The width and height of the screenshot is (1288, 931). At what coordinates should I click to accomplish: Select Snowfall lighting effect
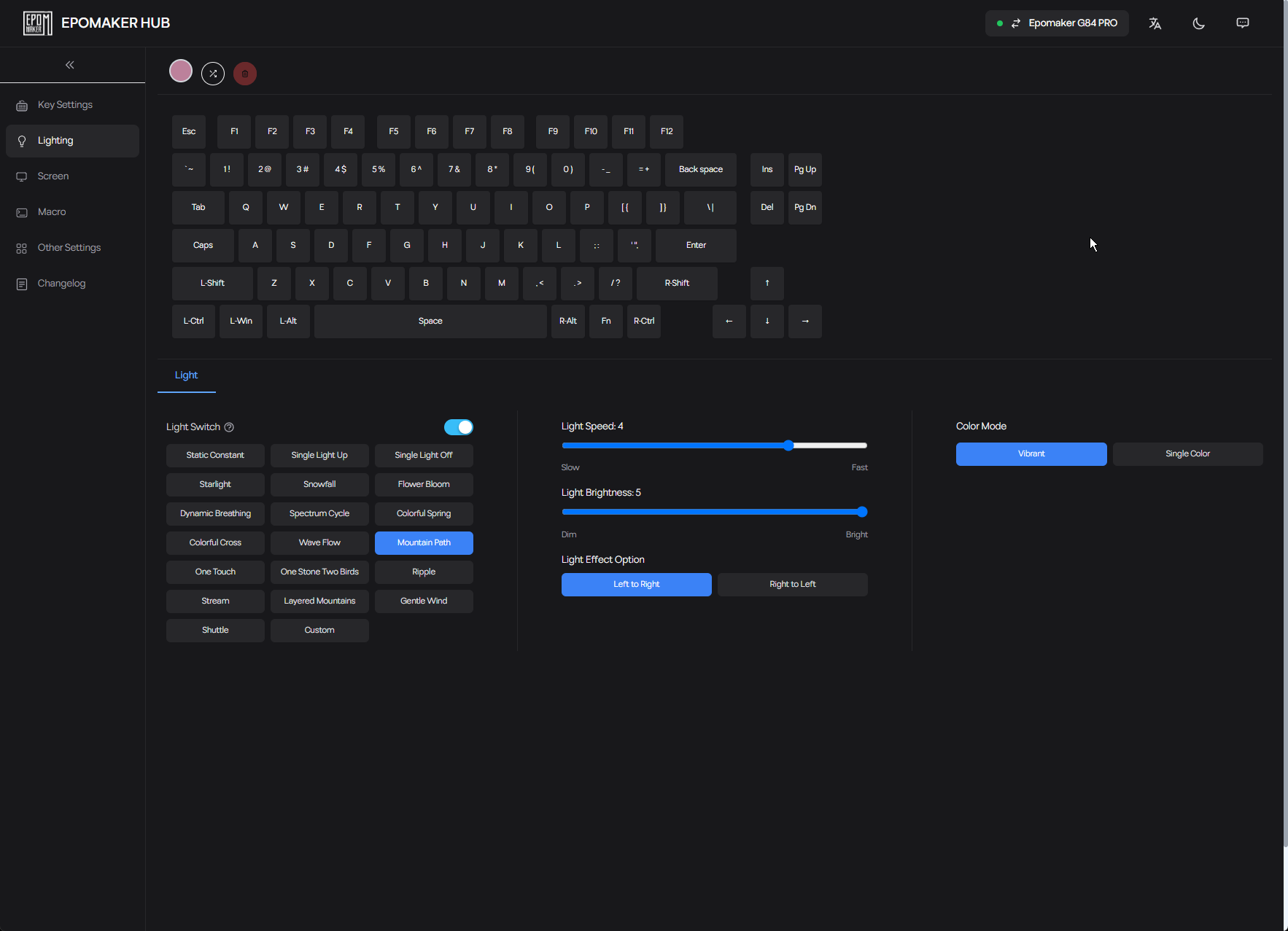pos(319,485)
